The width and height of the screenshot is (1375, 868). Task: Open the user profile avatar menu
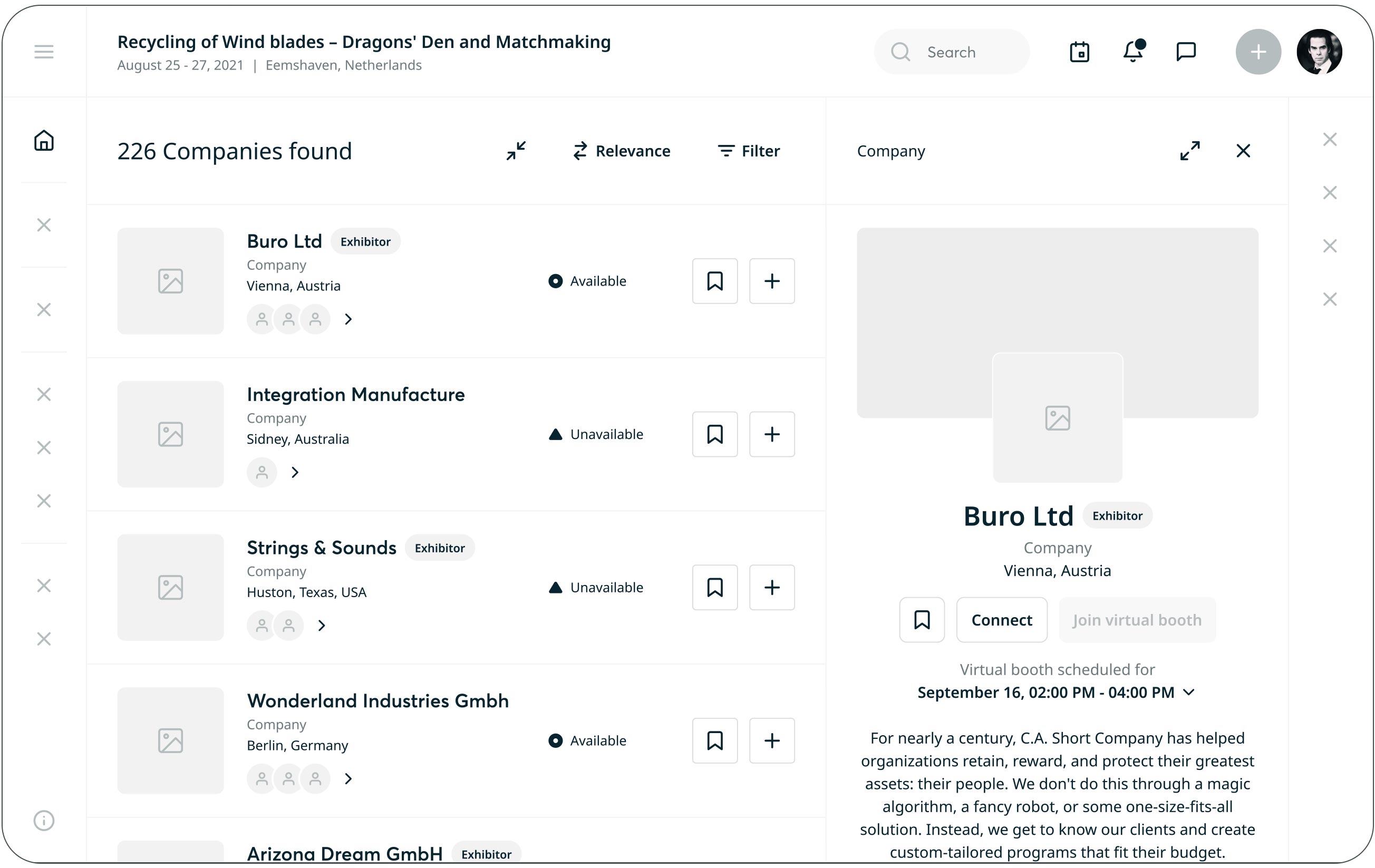coord(1319,52)
